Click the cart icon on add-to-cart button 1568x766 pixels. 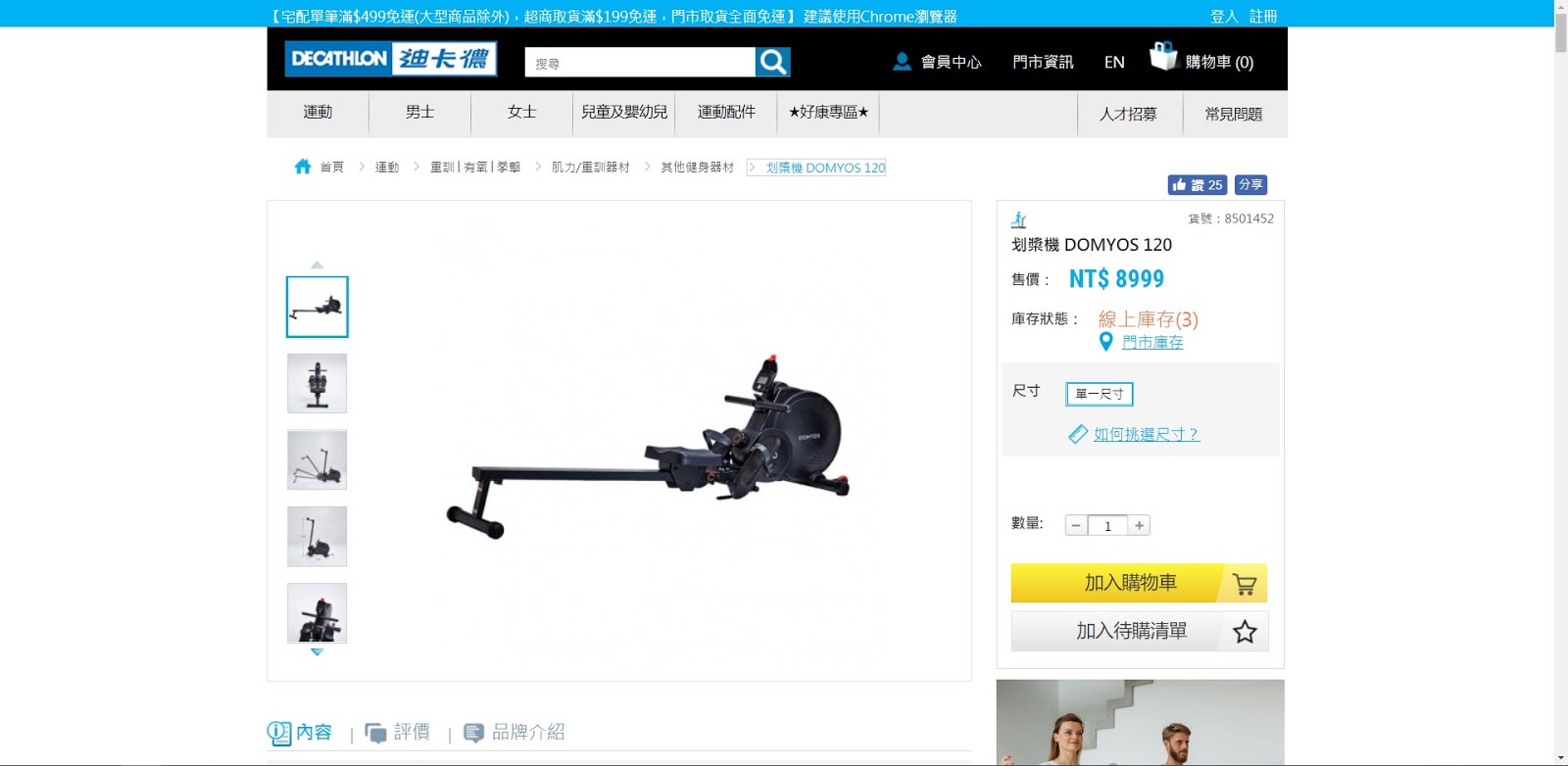pos(1245,584)
